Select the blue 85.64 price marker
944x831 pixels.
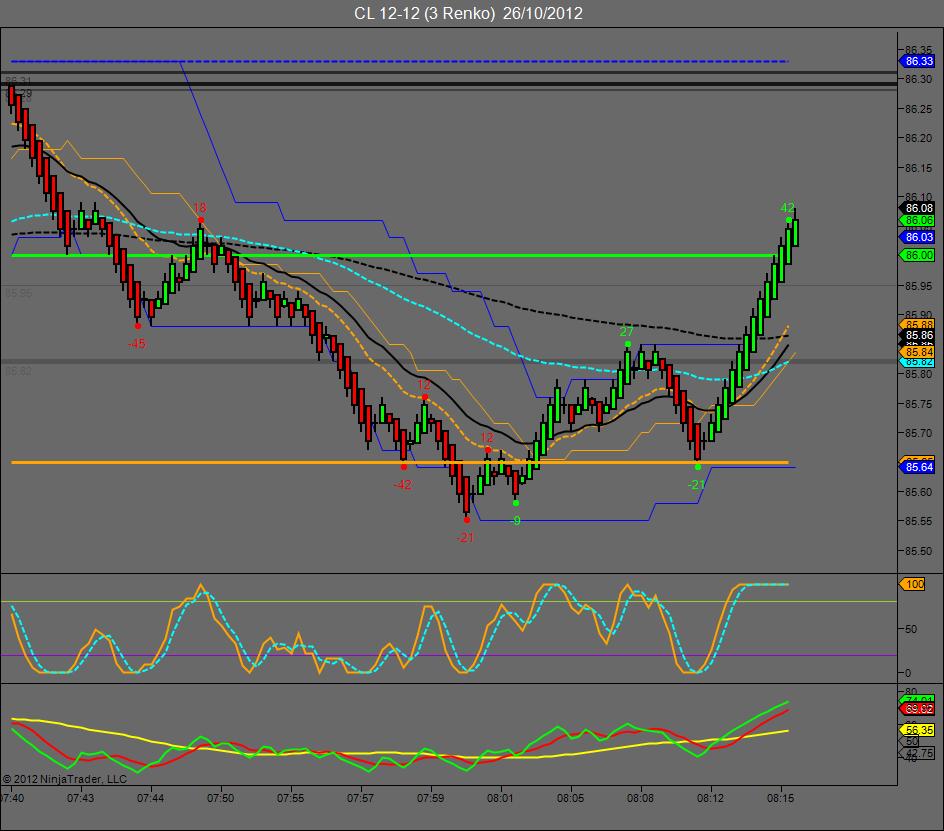point(917,467)
